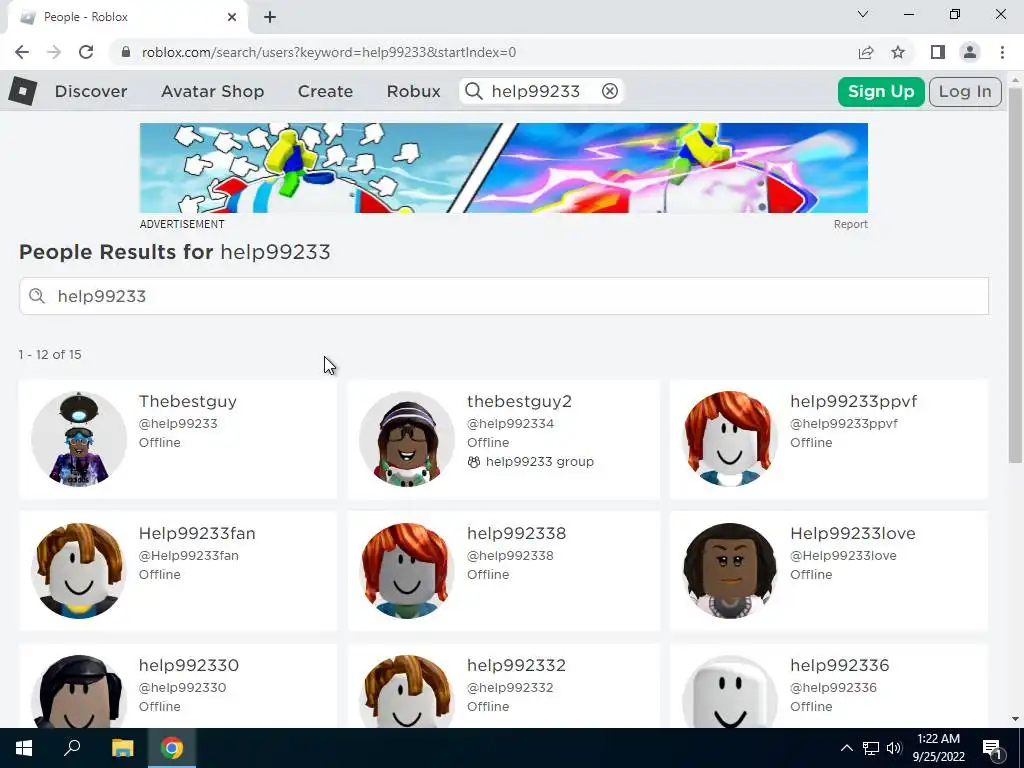
Task: Open Help99233love profile name
Action: click(x=853, y=533)
